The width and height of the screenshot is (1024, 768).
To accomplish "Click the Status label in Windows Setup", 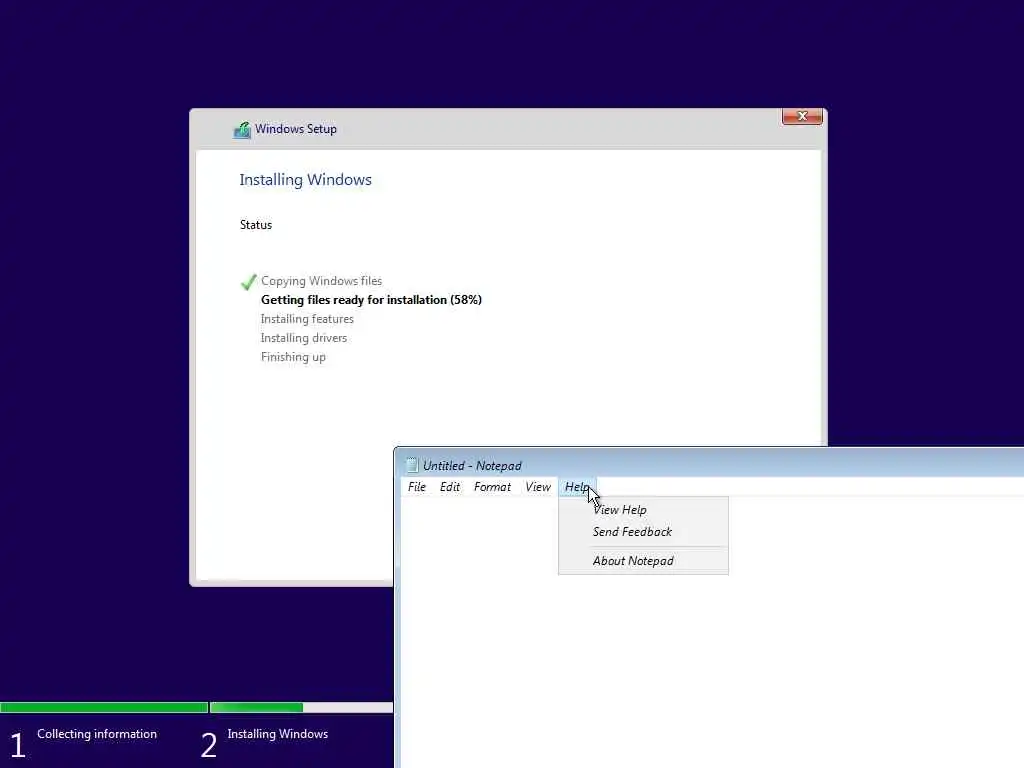I will tap(256, 225).
